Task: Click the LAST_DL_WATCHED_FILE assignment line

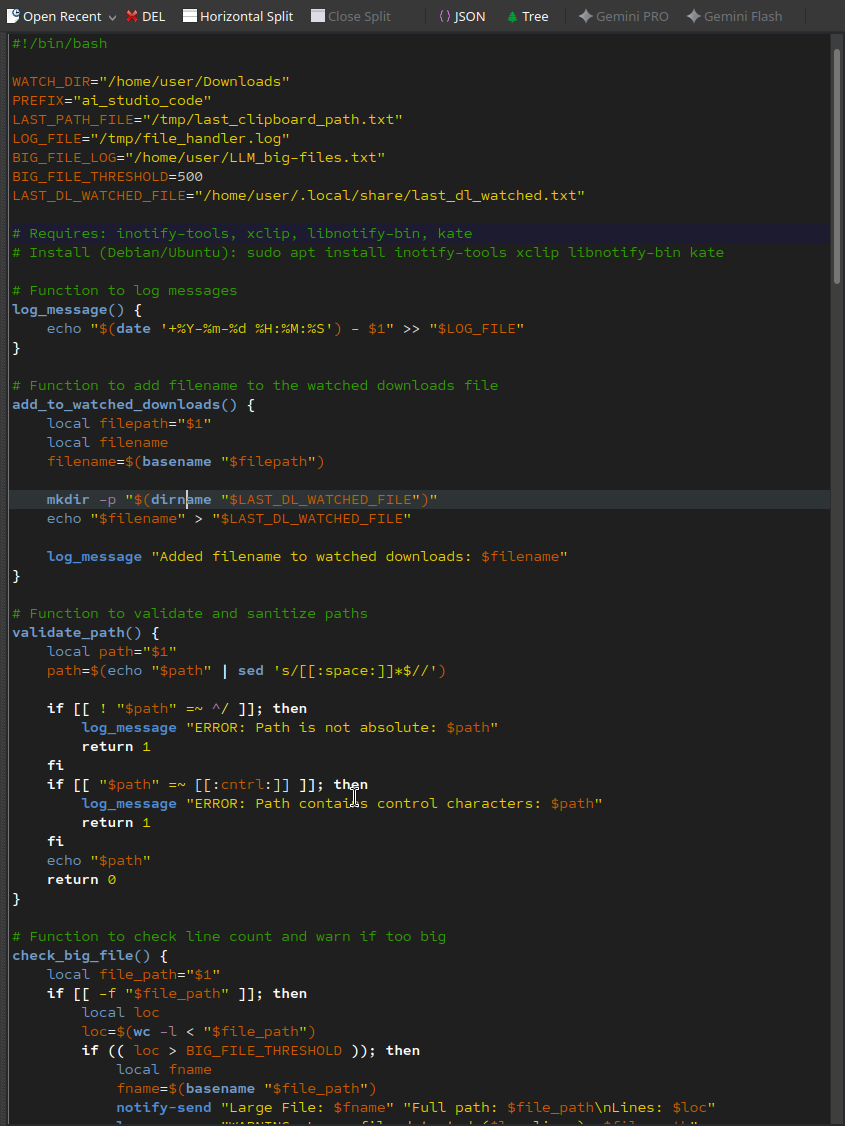Action: click(x=299, y=196)
